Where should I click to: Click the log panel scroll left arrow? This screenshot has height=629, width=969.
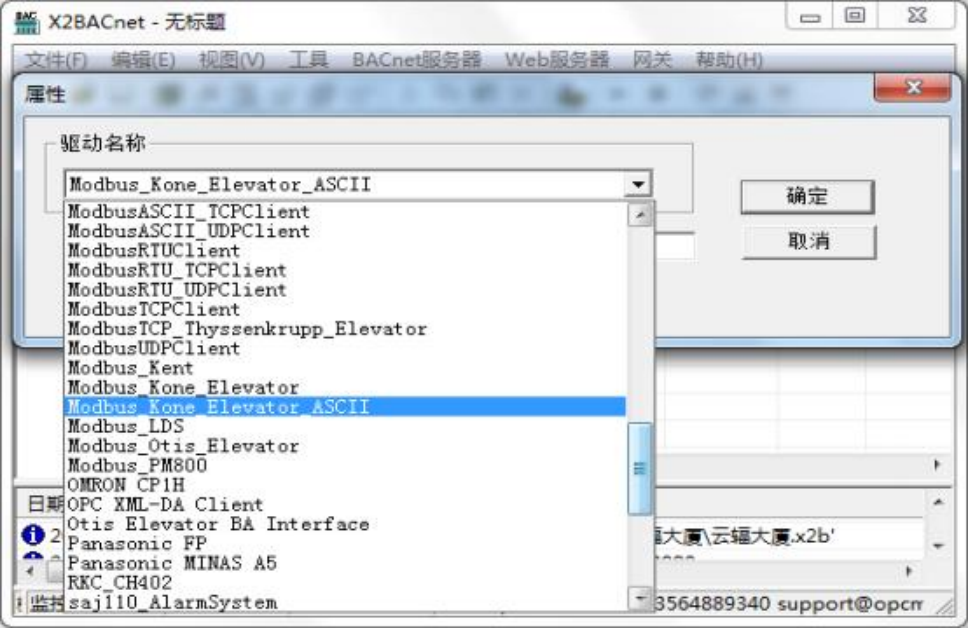30,572
